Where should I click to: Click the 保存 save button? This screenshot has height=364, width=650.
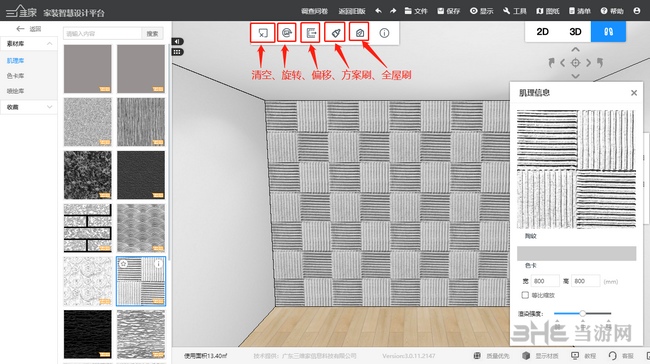click(449, 11)
